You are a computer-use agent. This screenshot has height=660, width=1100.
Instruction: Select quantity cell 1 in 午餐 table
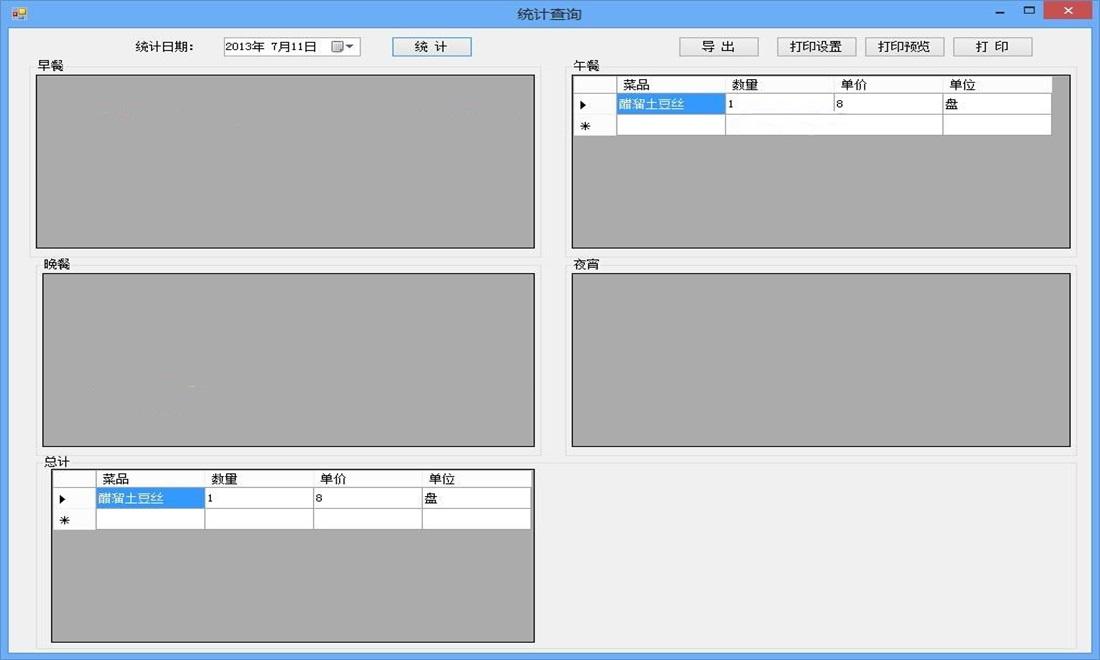pos(779,105)
